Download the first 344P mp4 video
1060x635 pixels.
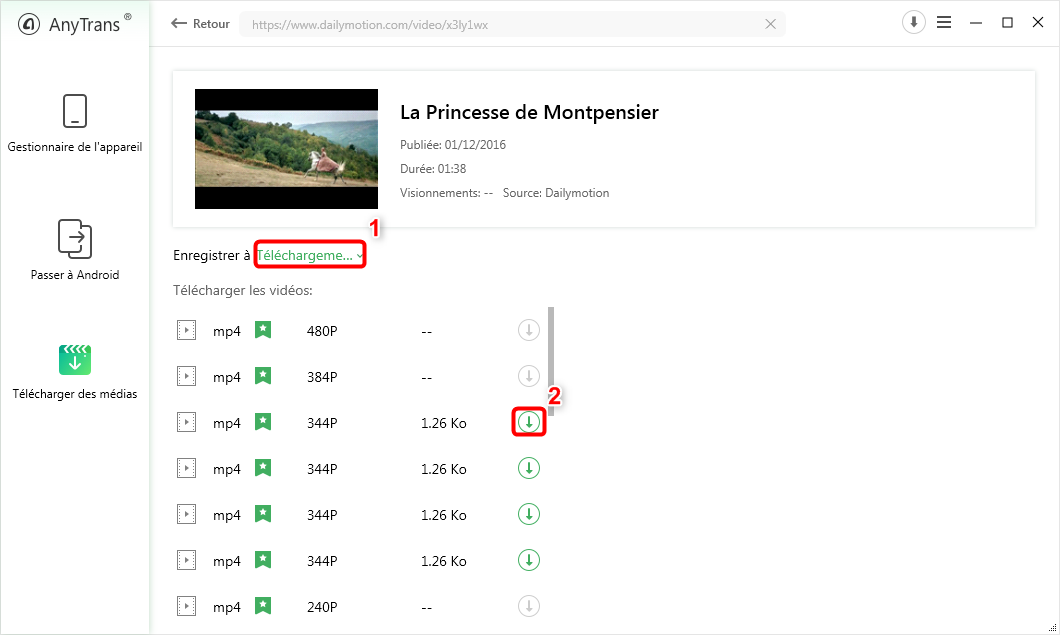(x=529, y=423)
